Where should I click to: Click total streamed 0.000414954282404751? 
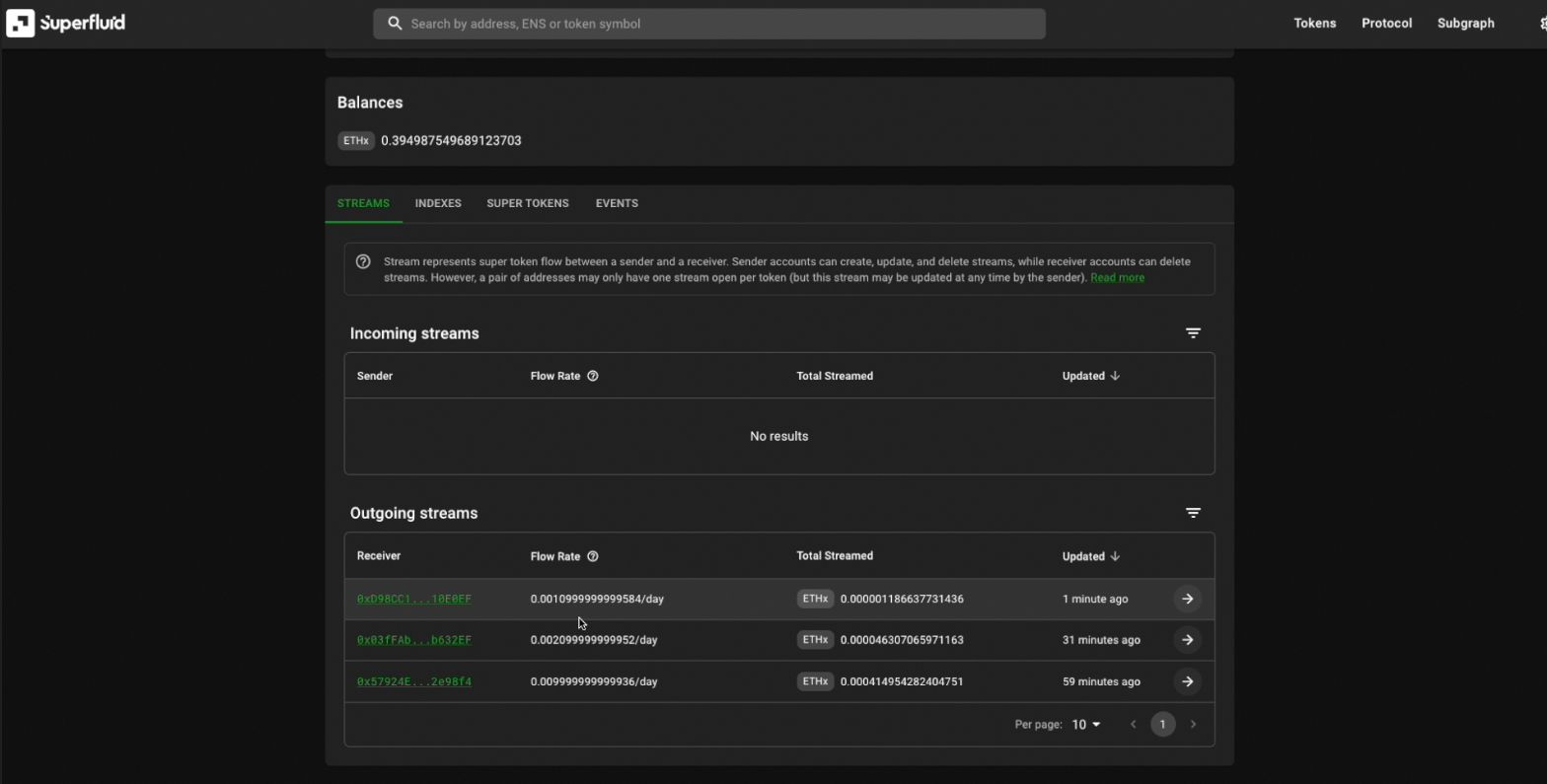(x=902, y=681)
